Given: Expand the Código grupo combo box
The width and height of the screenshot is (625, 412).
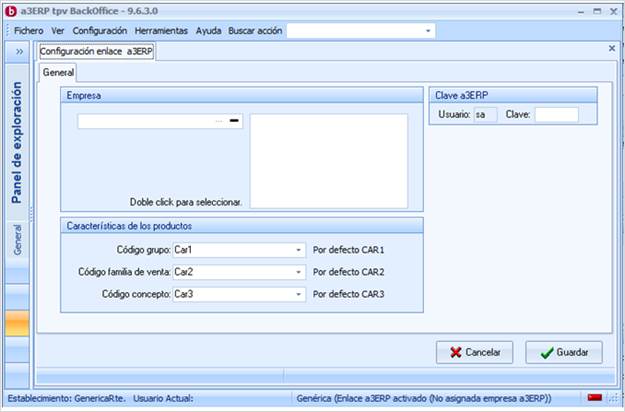Looking at the screenshot, I should point(298,250).
